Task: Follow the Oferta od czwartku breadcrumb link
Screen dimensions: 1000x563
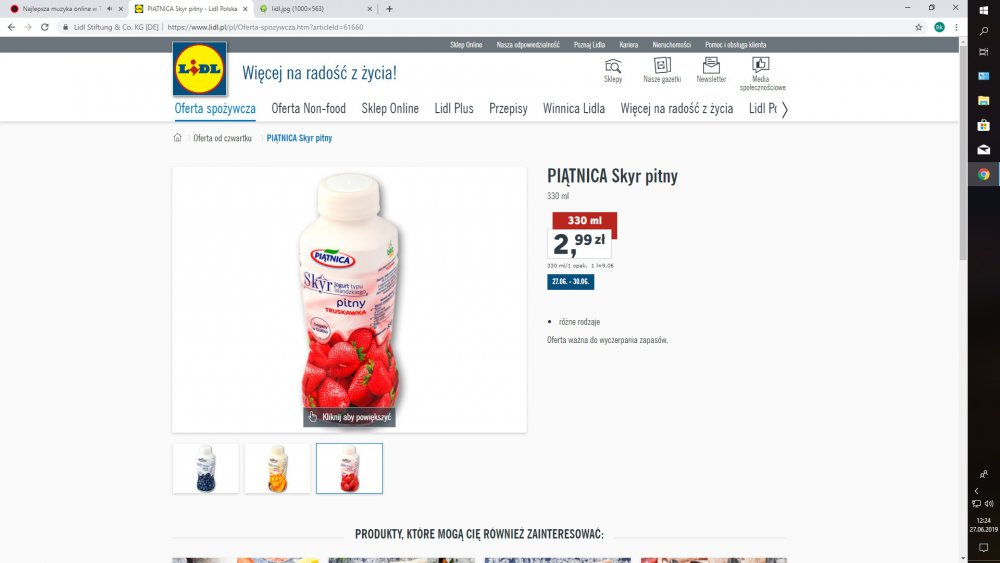Action: [223, 138]
